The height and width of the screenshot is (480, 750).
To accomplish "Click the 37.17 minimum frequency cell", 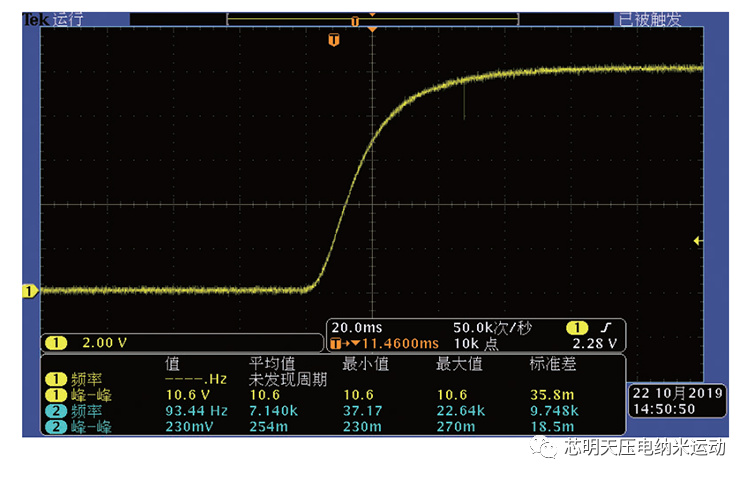I will coord(362,411).
